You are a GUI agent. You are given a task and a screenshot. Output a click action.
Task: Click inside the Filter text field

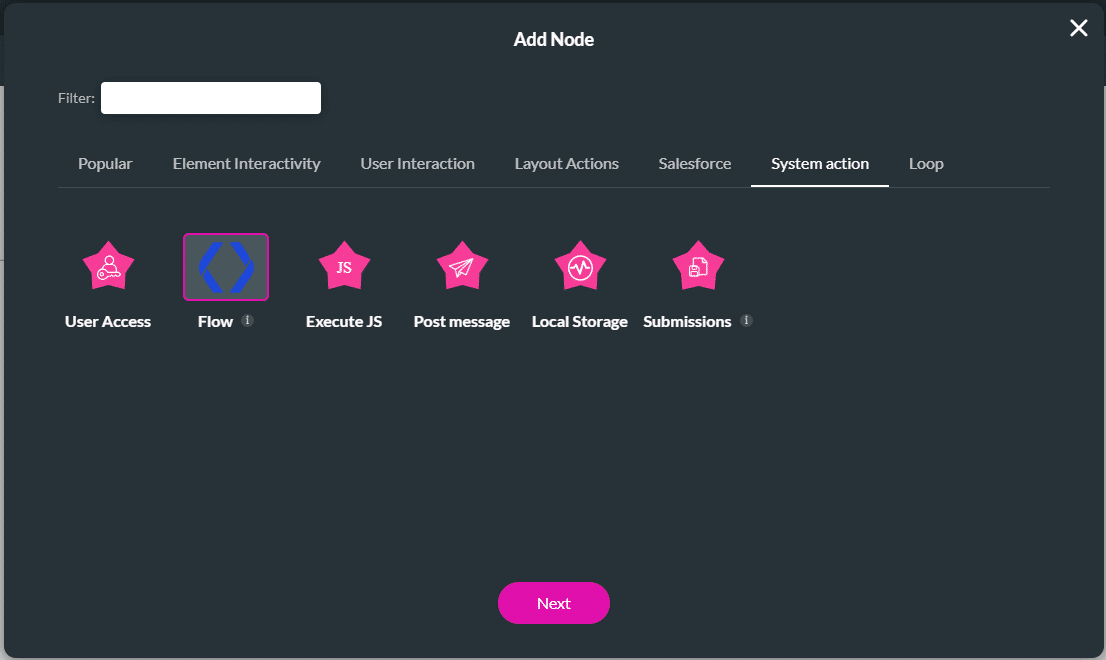point(210,97)
